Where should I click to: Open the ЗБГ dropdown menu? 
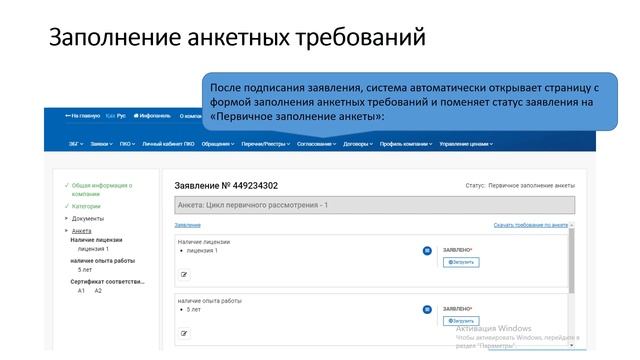click(x=76, y=144)
